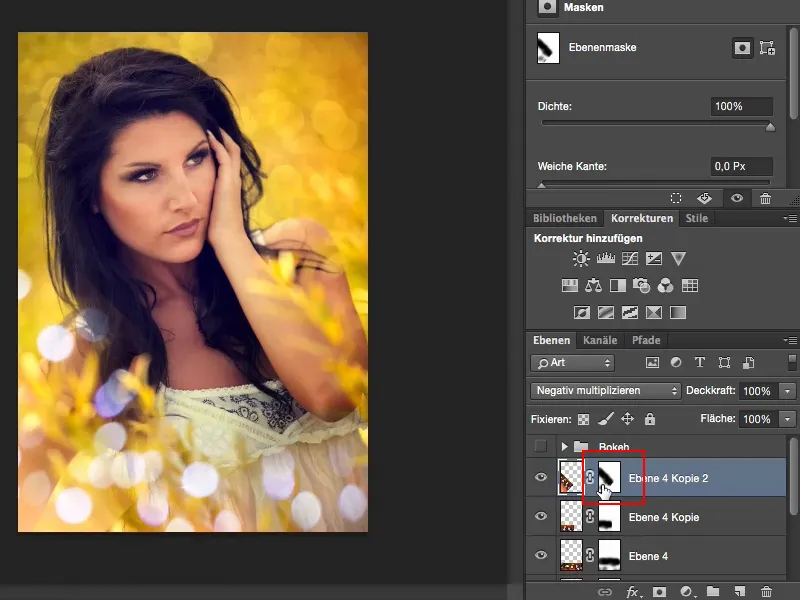Open the Tonwertkorrektur adjustment icon
This screenshot has height=600, width=800.
click(606, 258)
